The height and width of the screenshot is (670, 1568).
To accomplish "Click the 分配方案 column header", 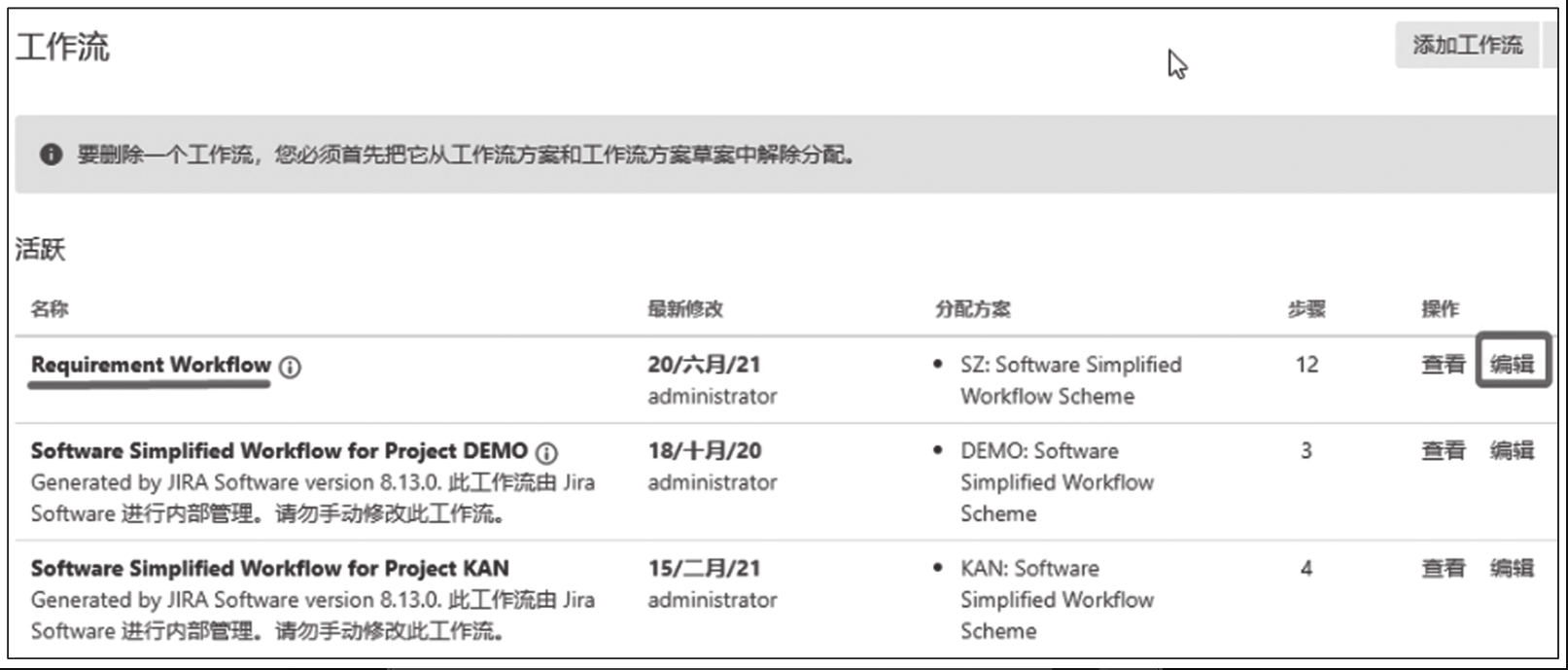I will [972, 309].
